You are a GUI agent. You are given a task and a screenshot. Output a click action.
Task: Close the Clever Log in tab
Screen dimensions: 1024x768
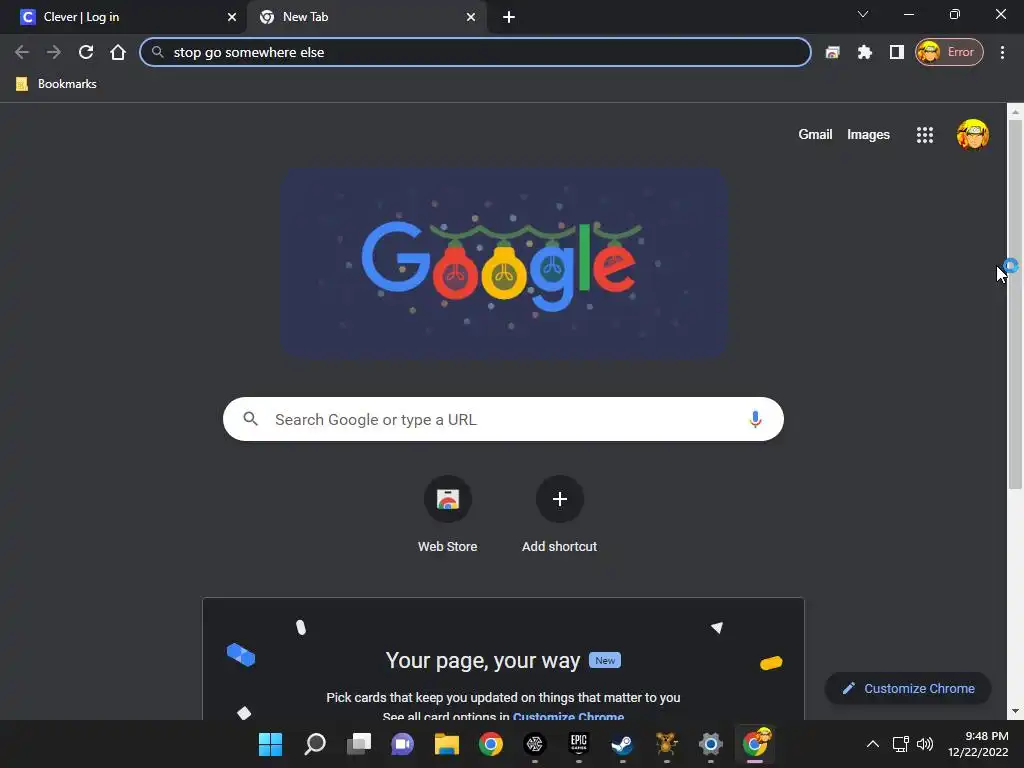click(231, 17)
